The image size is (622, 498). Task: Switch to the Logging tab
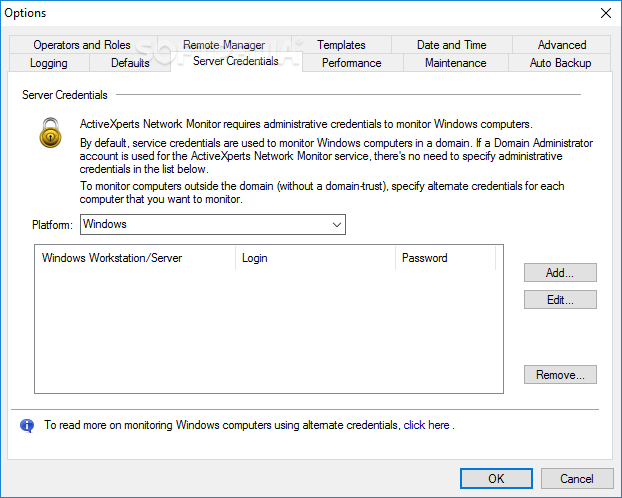point(49,63)
